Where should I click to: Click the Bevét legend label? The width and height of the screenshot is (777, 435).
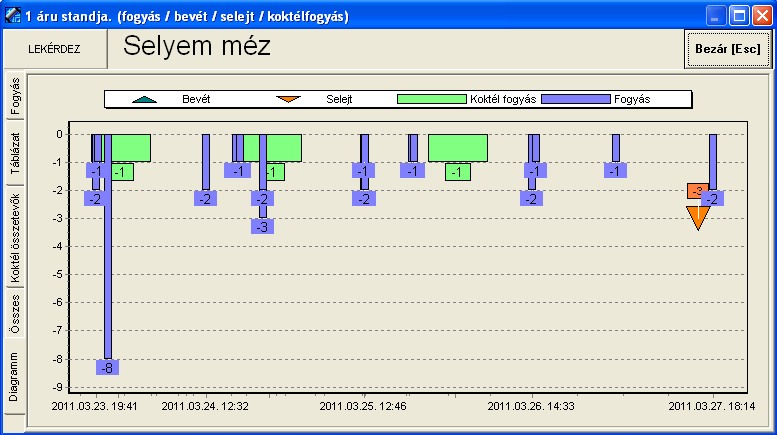click(x=196, y=99)
